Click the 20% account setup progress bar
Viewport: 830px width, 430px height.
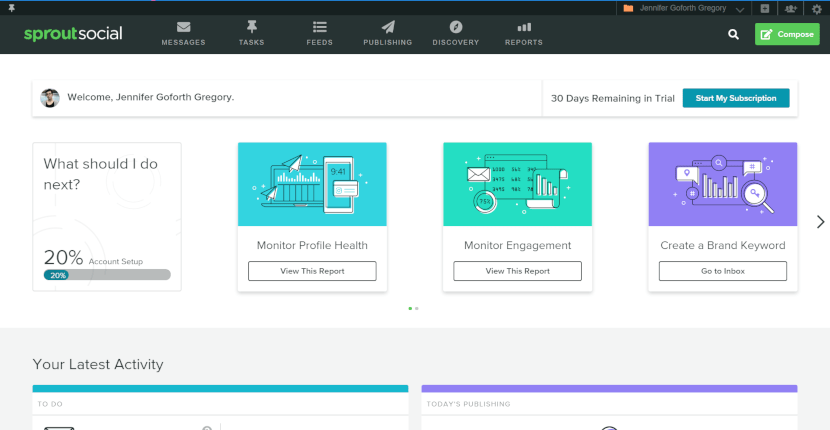[x=107, y=275]
